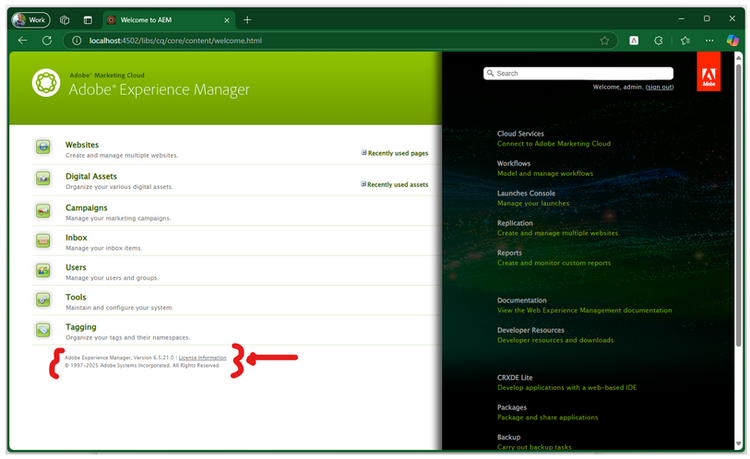The height and width of the screenshot is (459, 750).
Task: Open a new browser tab
Action: pos(247,20)
